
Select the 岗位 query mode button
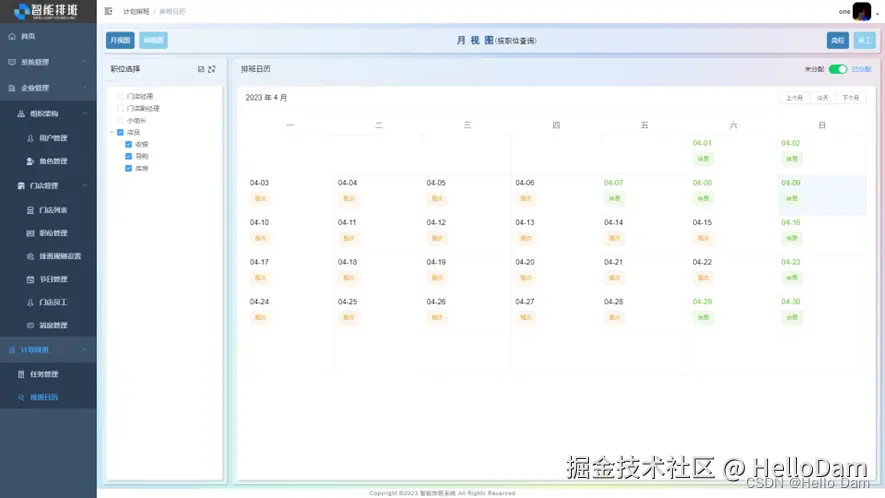point(838,40)
